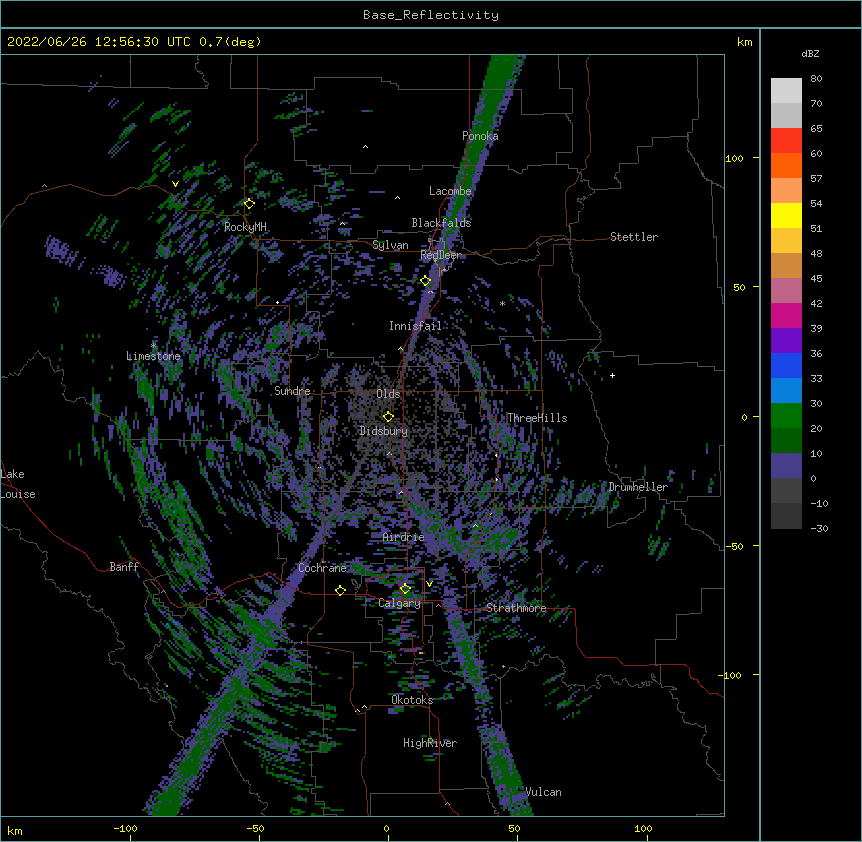Click the Olds city label

click(388, 394)
